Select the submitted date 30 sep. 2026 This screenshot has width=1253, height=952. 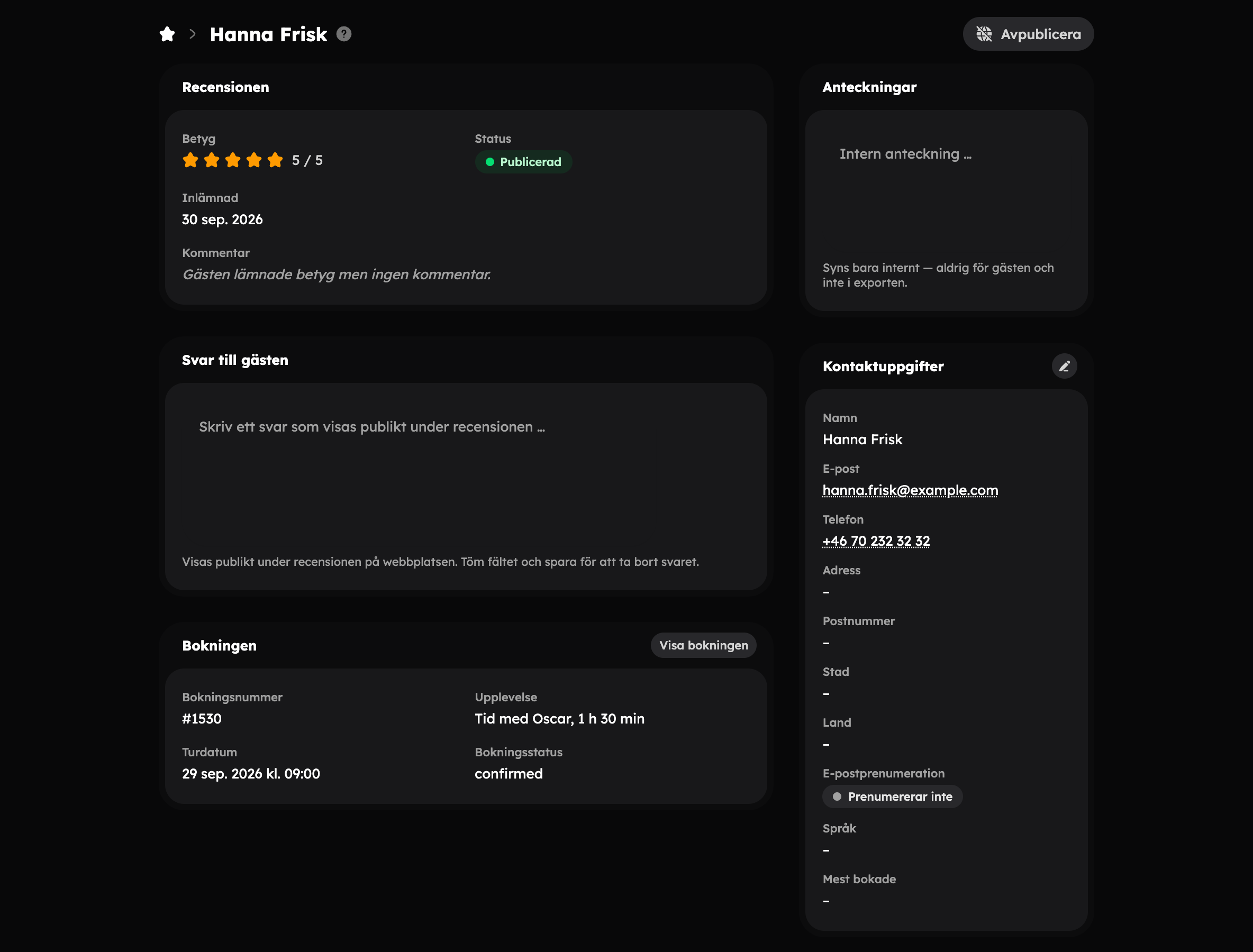click(x=222, y=219)
